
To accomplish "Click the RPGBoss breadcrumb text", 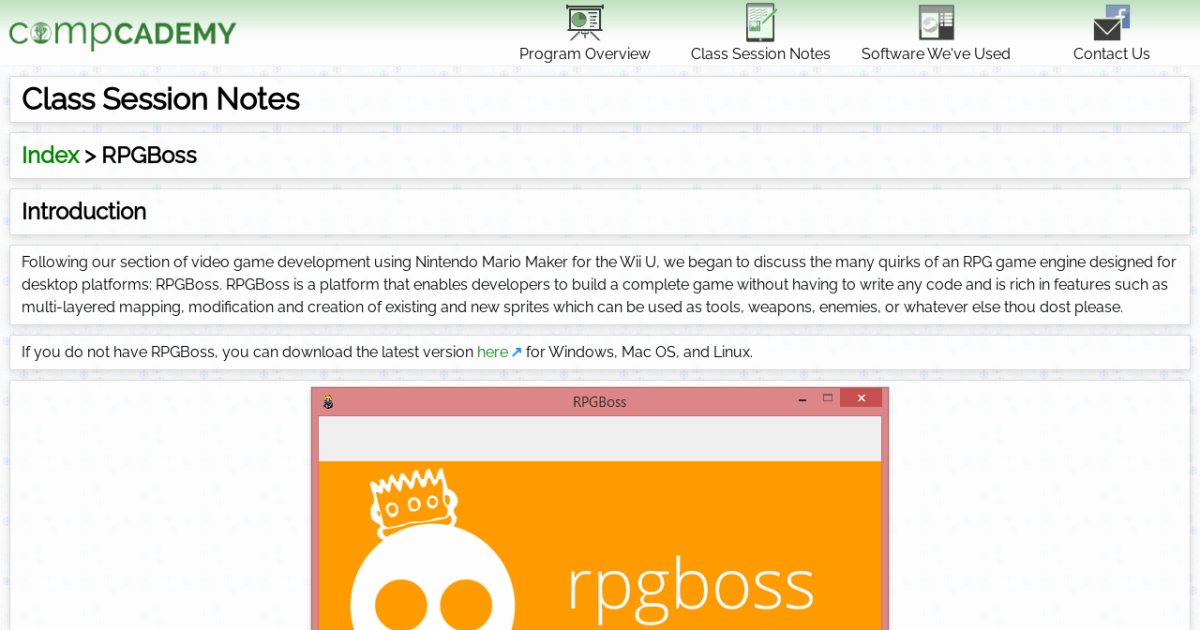I will click(149, 155).
